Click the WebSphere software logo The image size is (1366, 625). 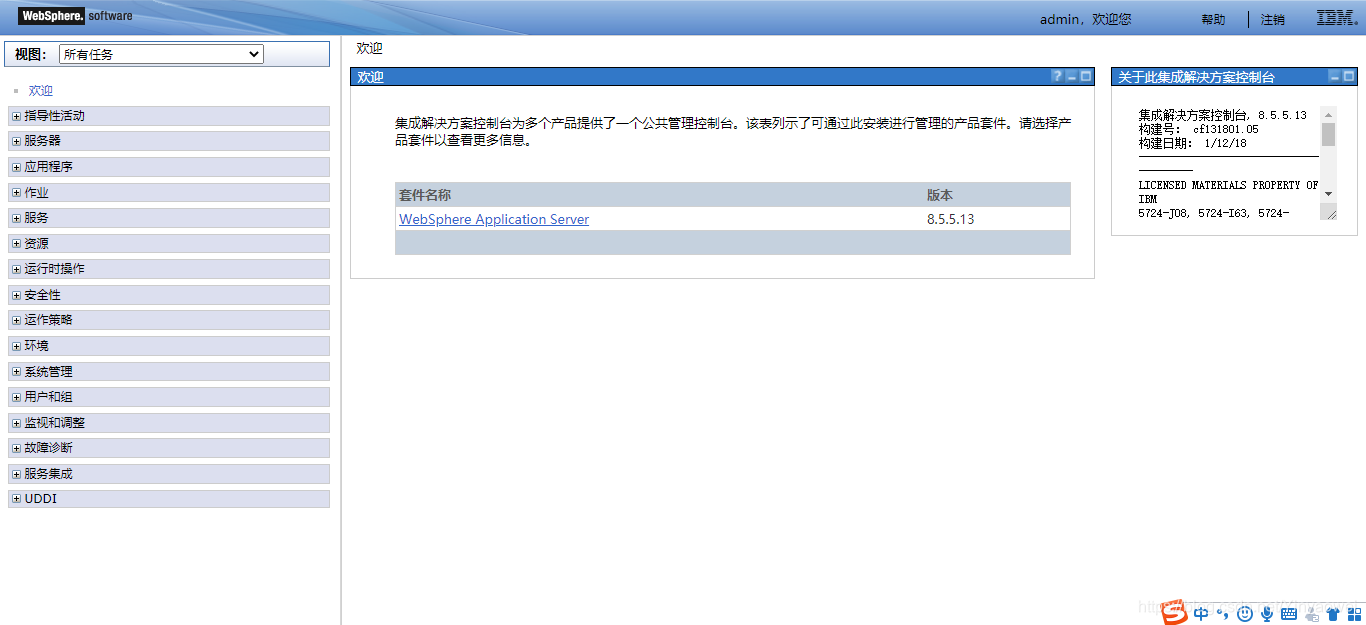click(x=76, y=16)
